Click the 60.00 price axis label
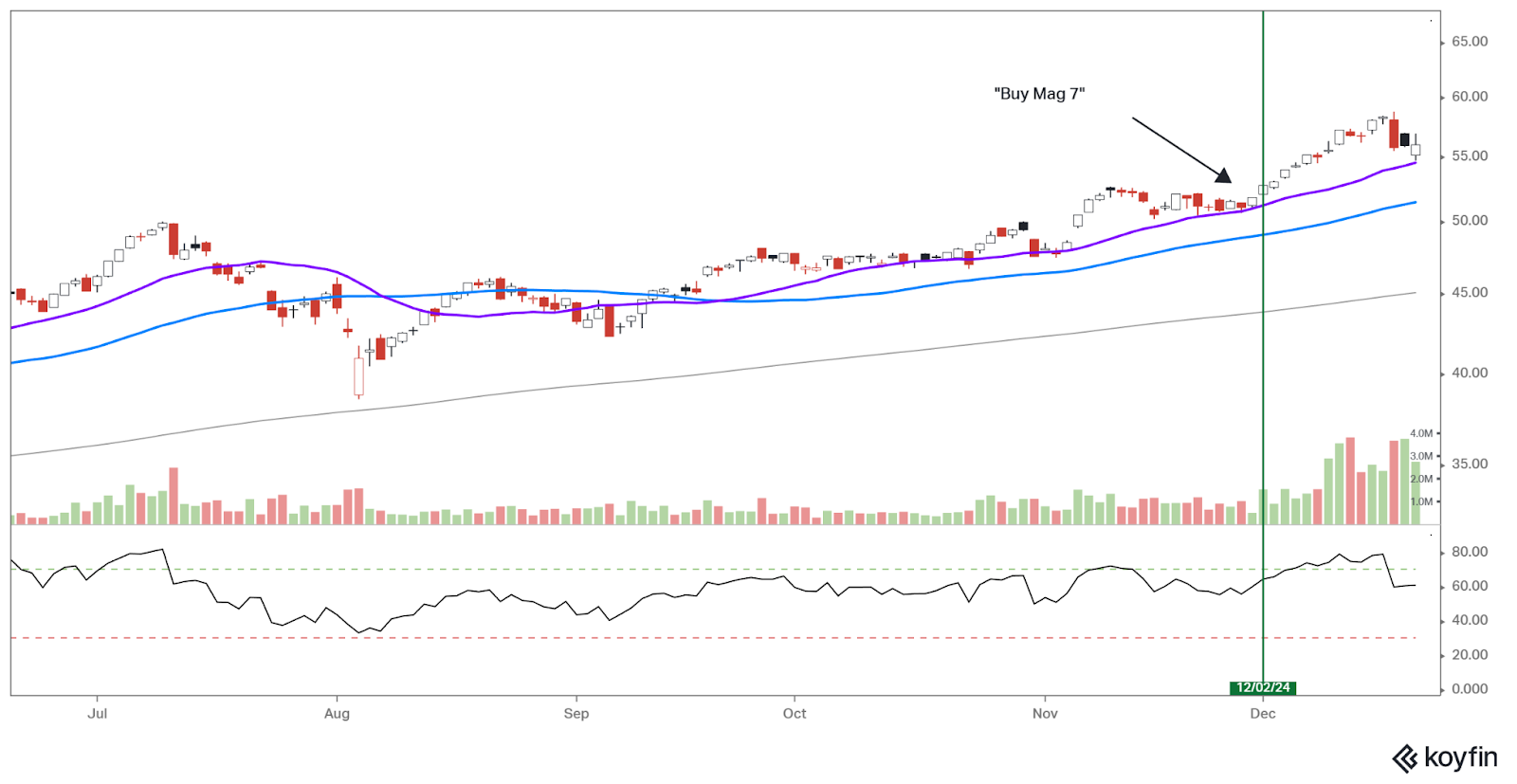The height and width of the screenshot is (784, 1517). 1470,97
